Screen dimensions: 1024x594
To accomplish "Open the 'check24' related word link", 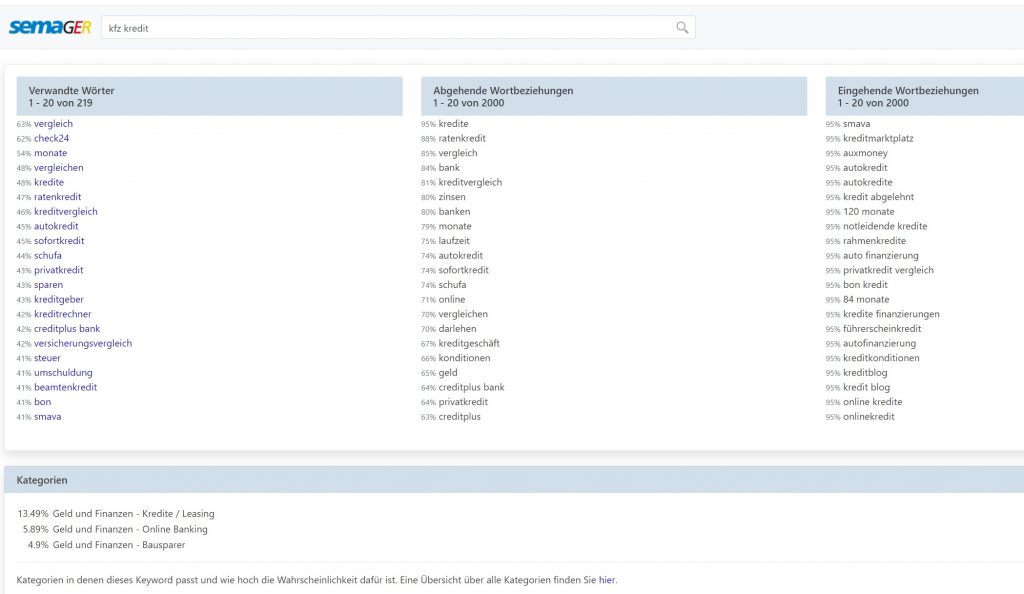I will pyautogui.click(x=52, y=138).
